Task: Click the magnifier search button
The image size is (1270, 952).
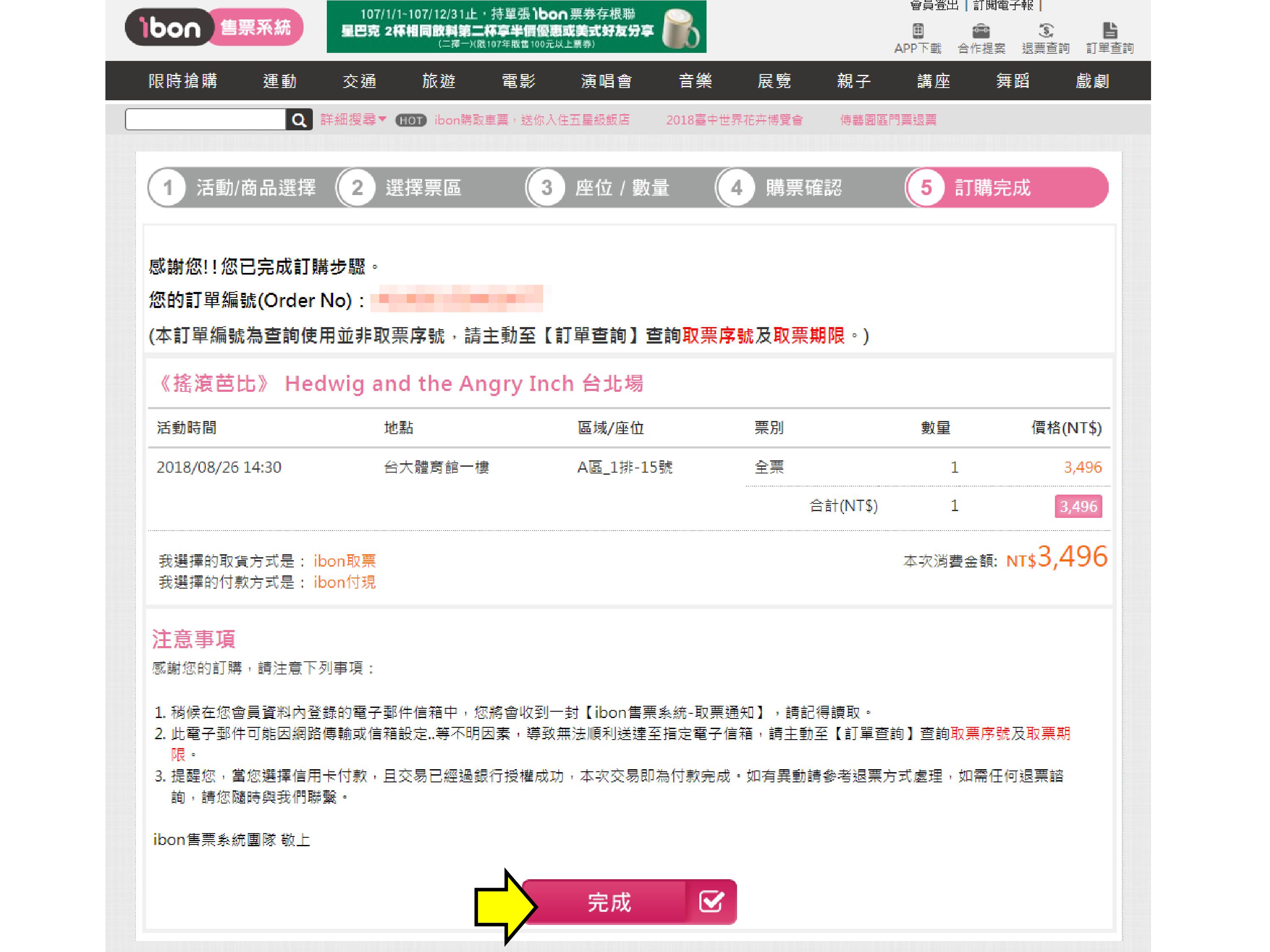Action: 298,119
